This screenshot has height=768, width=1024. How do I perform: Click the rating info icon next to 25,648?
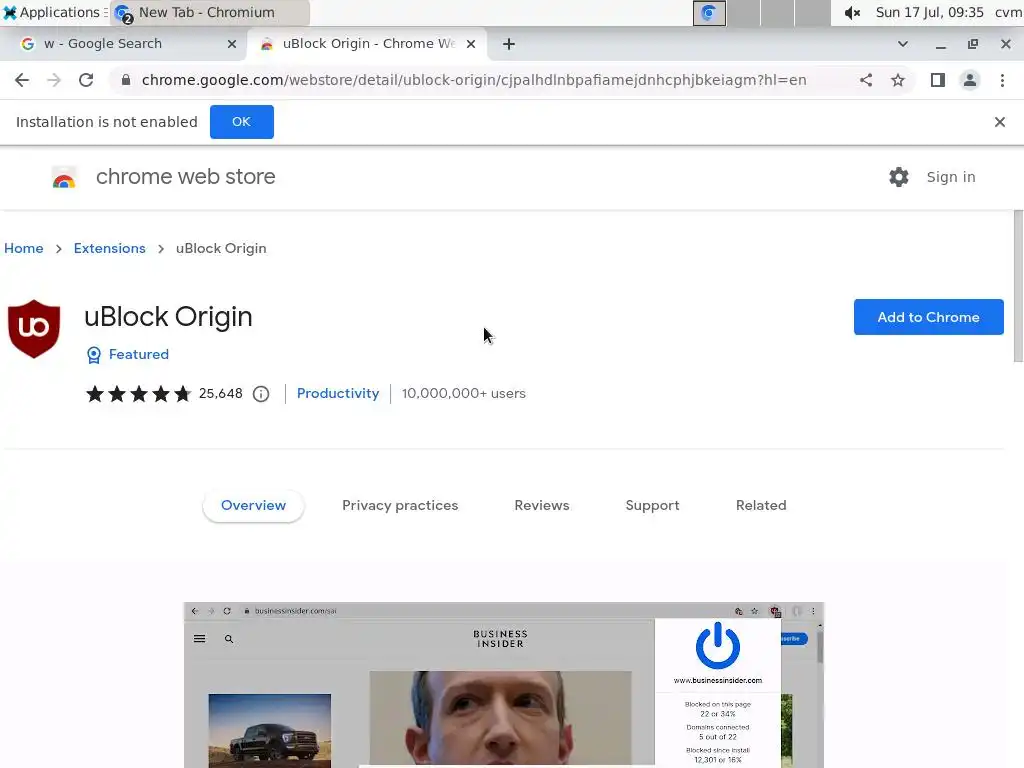pos(261,394)
